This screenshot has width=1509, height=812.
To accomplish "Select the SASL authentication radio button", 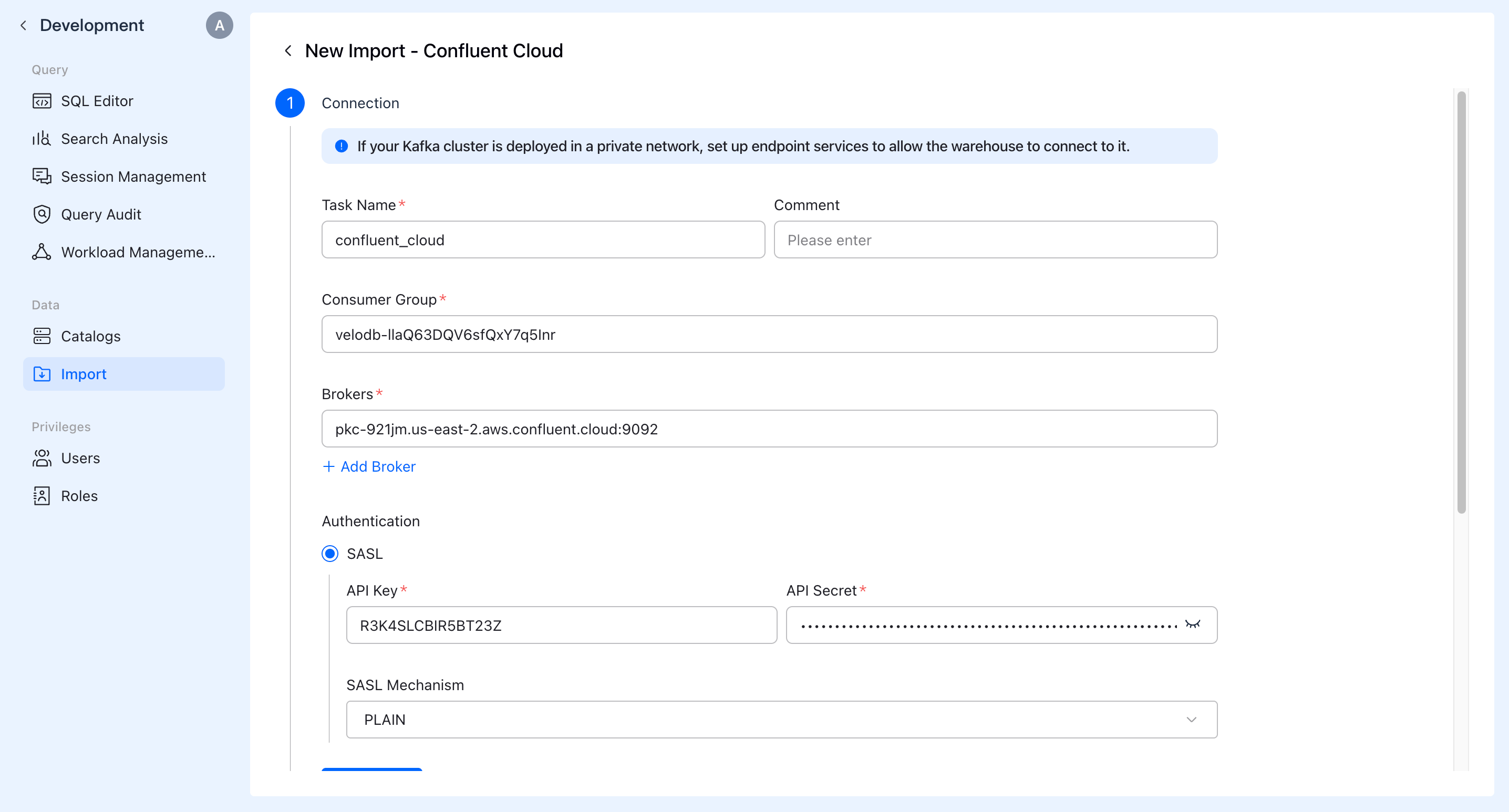I will point(330,553).
